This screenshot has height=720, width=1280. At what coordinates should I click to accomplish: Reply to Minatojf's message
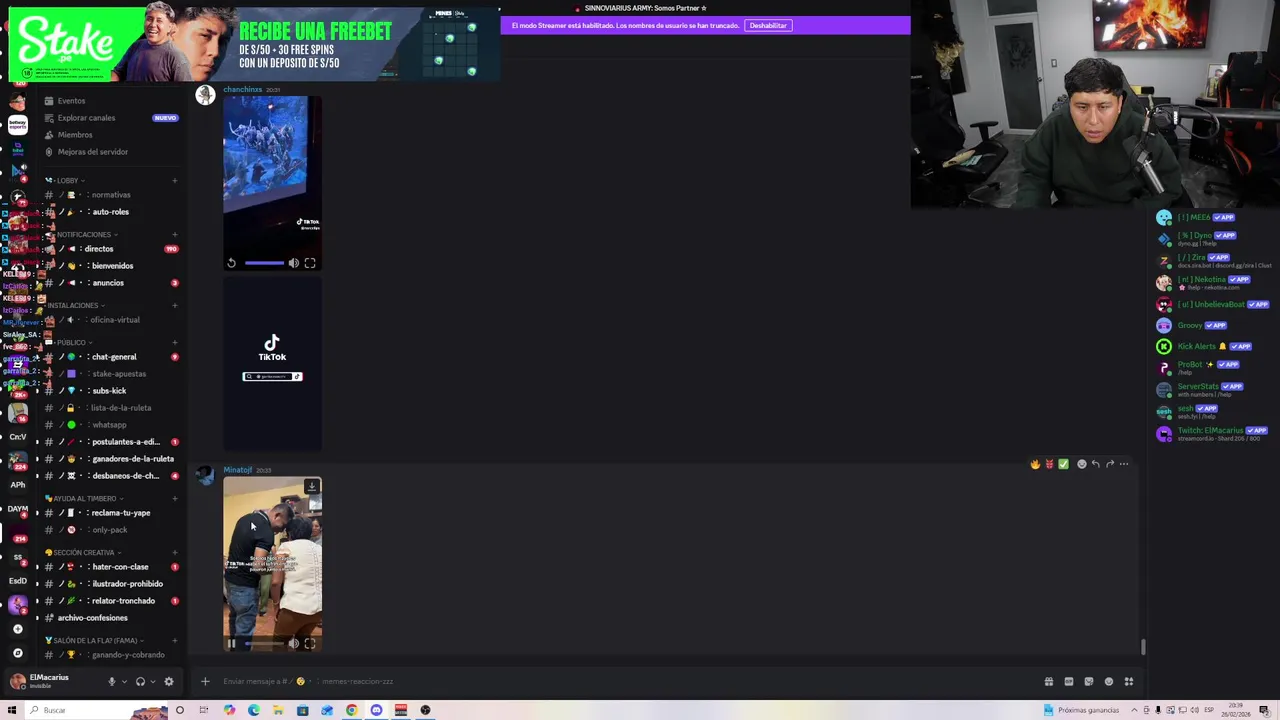[1095, 464]
